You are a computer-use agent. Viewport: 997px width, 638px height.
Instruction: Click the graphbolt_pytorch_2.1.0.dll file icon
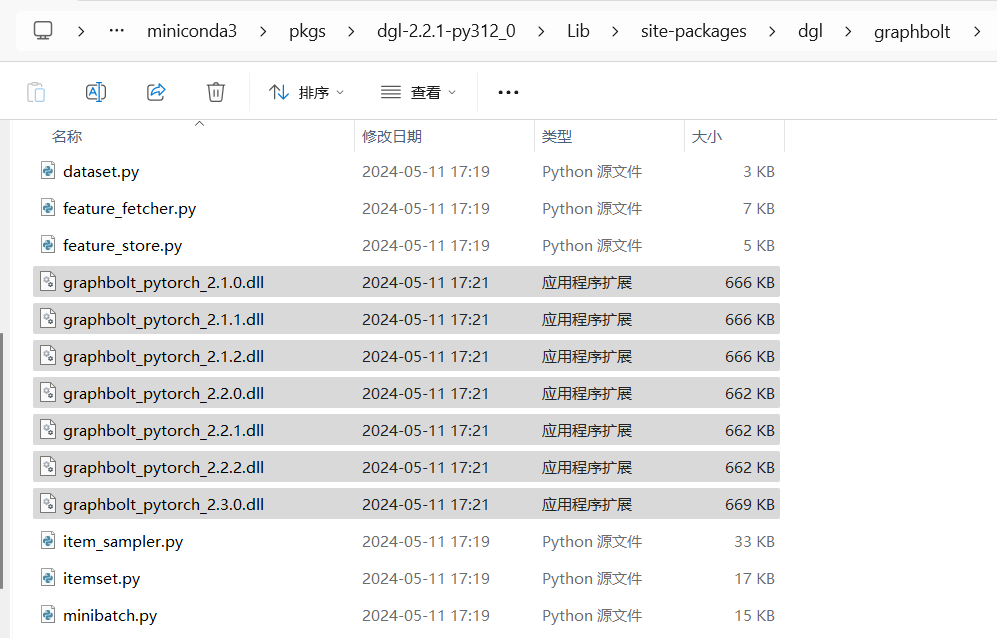[x=48, y=281]
